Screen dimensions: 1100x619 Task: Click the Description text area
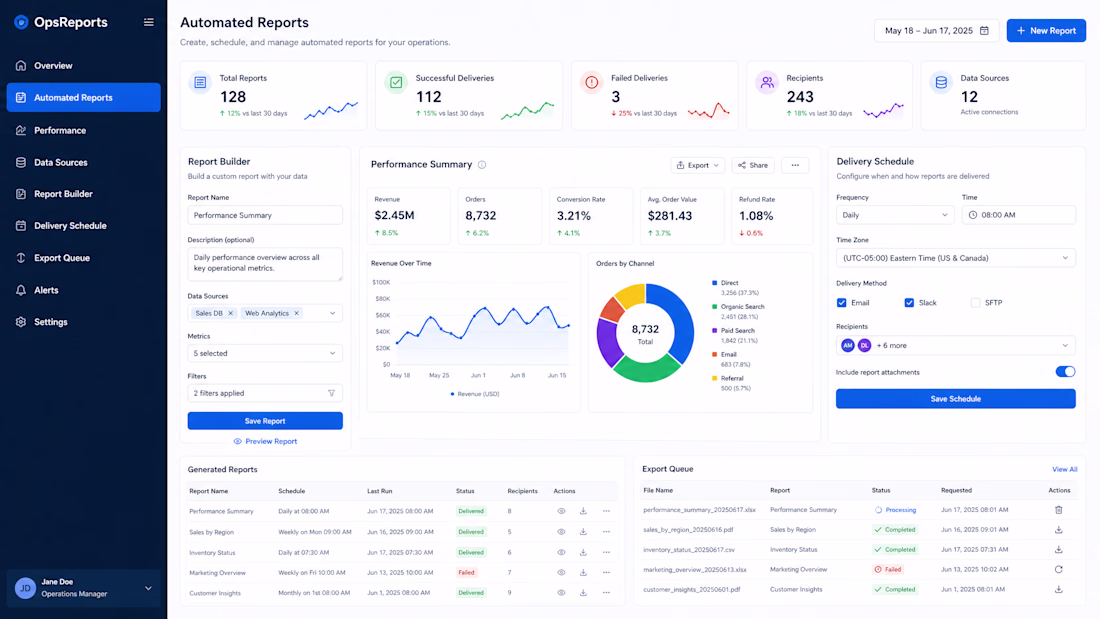point(265,264)
